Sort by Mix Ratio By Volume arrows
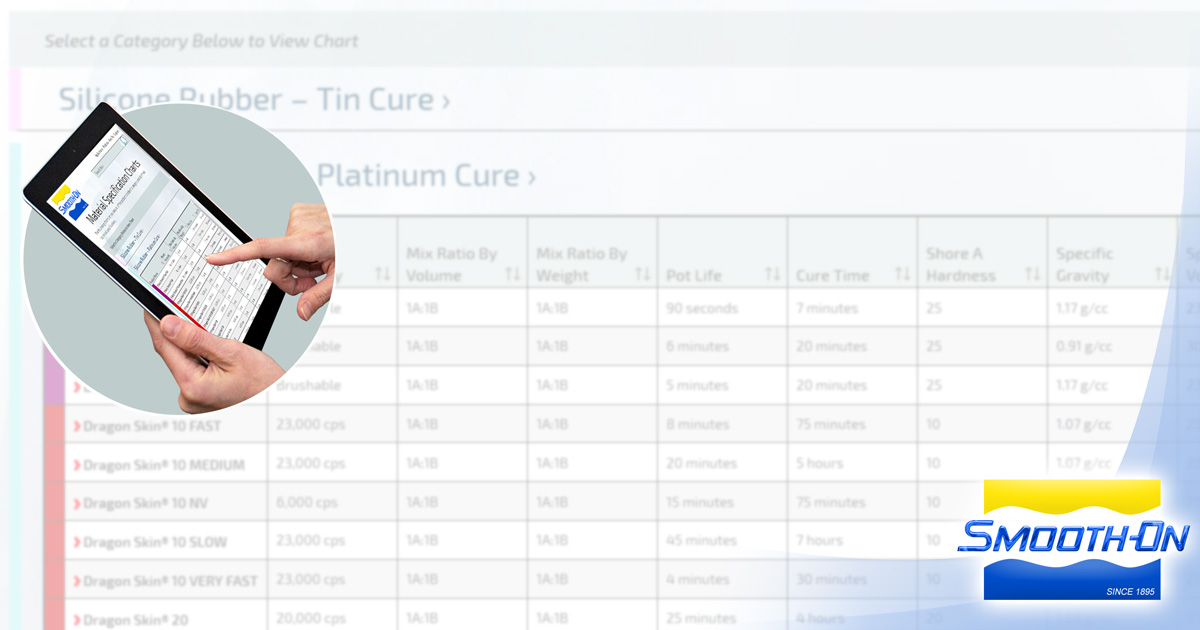This screenshot has width=1200, height=630. [x=513, y=275]
